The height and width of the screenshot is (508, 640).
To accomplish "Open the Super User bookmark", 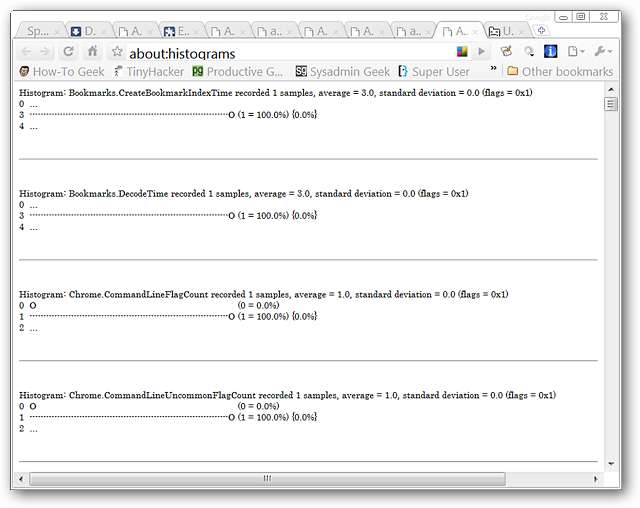I will 434,72.
